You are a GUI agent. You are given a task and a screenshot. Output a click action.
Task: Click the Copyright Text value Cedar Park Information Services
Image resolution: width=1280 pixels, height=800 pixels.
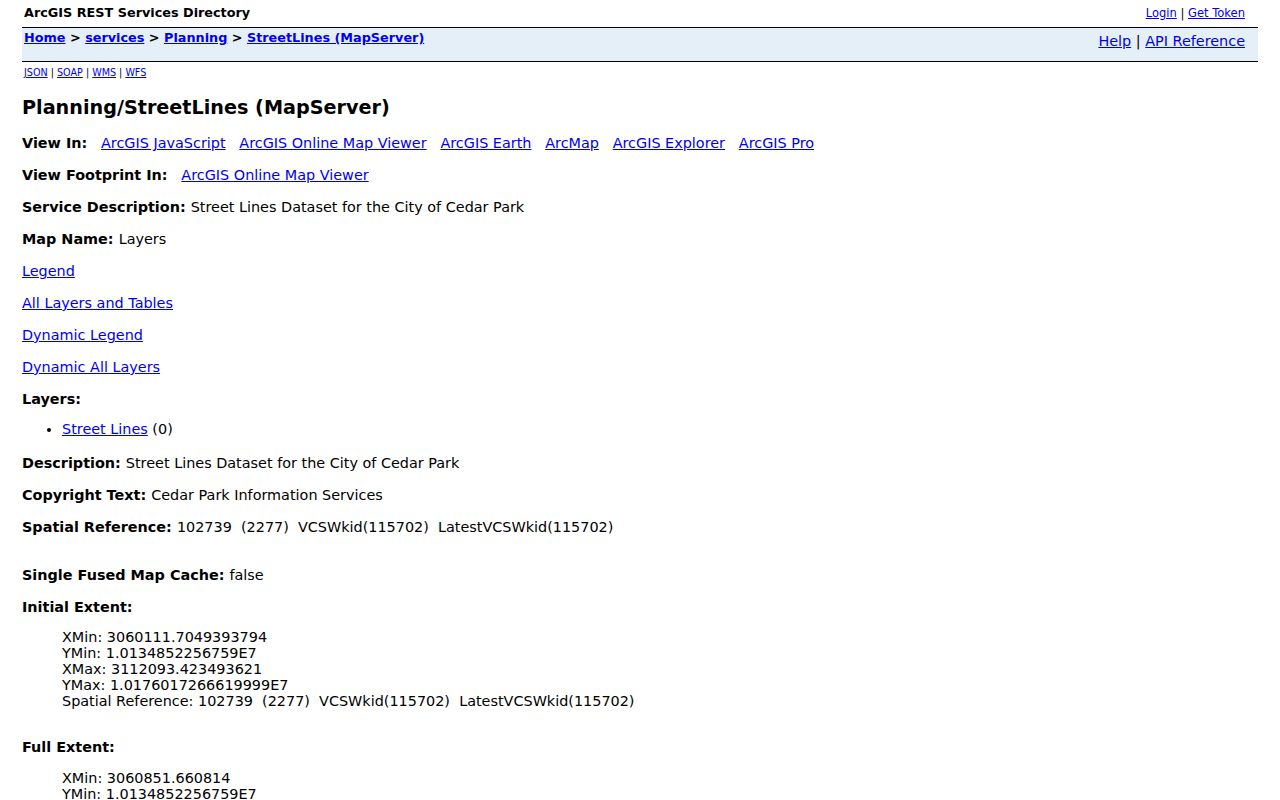267,495
